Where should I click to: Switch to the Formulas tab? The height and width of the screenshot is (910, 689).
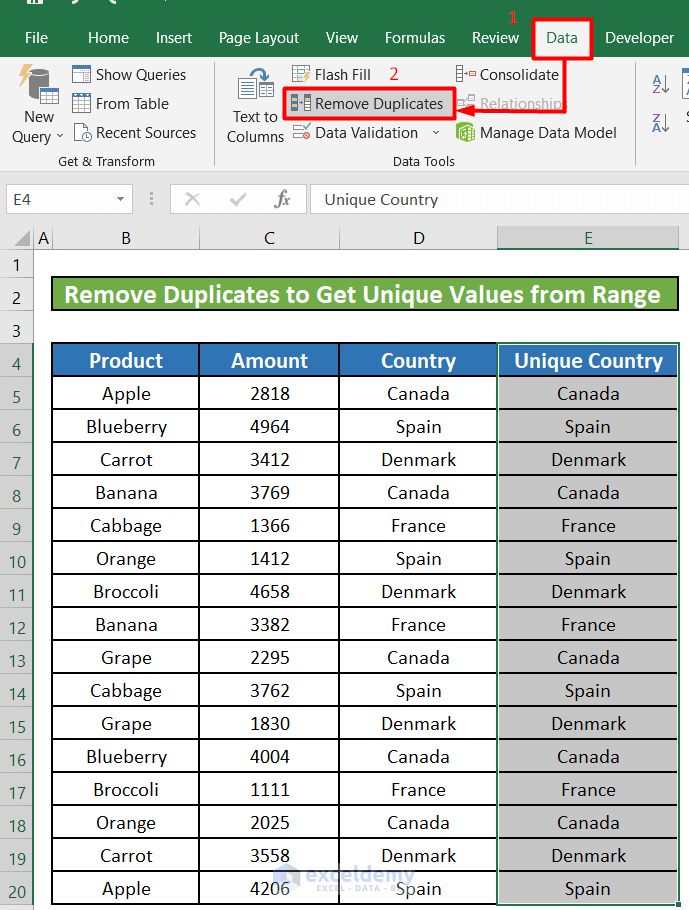click(415, 38)
